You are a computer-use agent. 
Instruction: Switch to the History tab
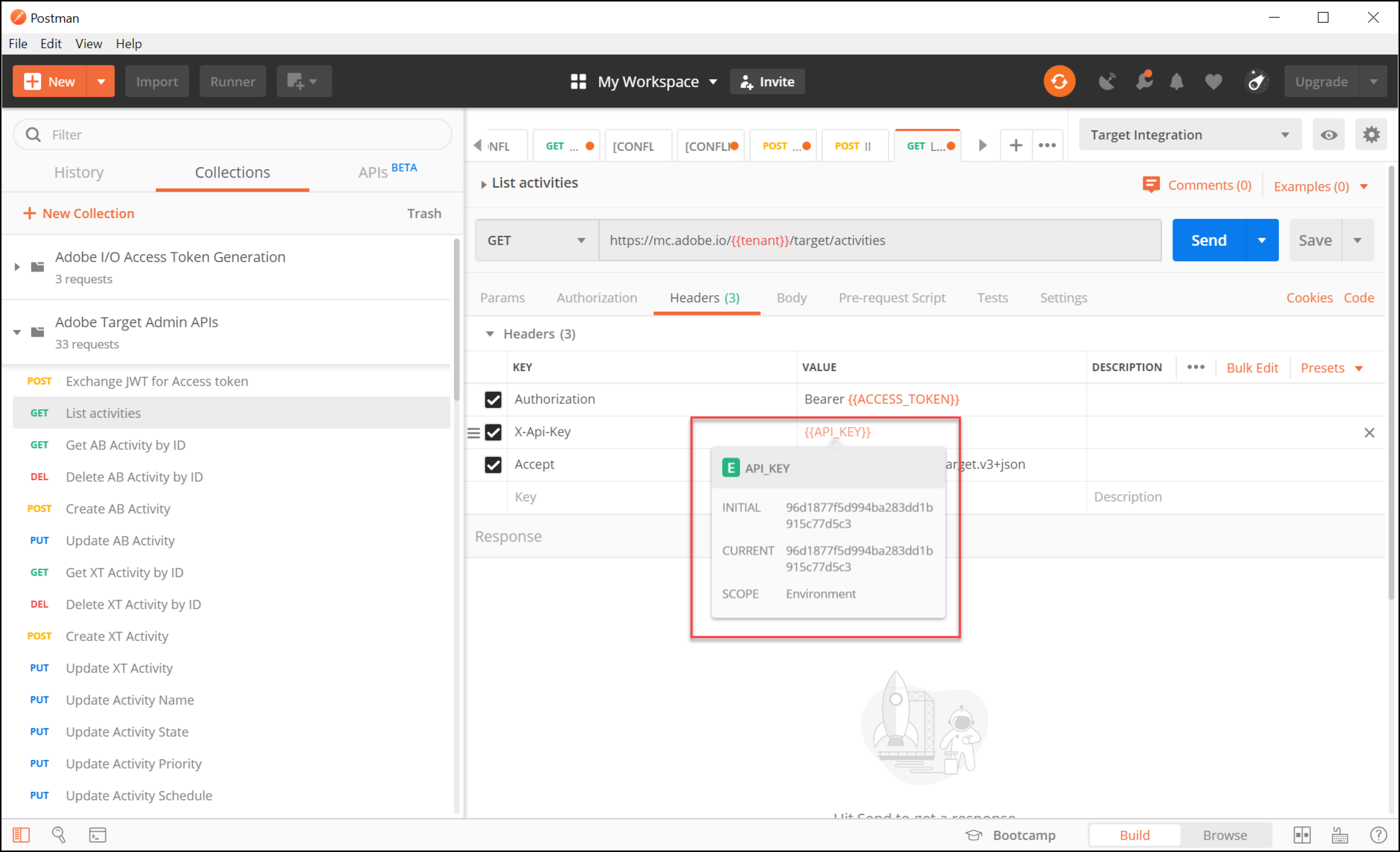pyautogui.click(x=79, y=172)
